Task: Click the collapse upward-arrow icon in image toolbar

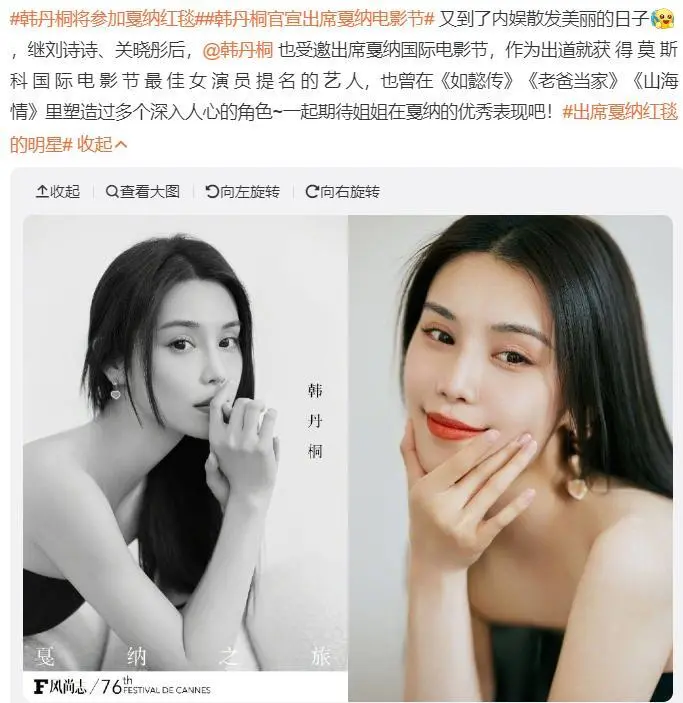Action: [42, 192]
